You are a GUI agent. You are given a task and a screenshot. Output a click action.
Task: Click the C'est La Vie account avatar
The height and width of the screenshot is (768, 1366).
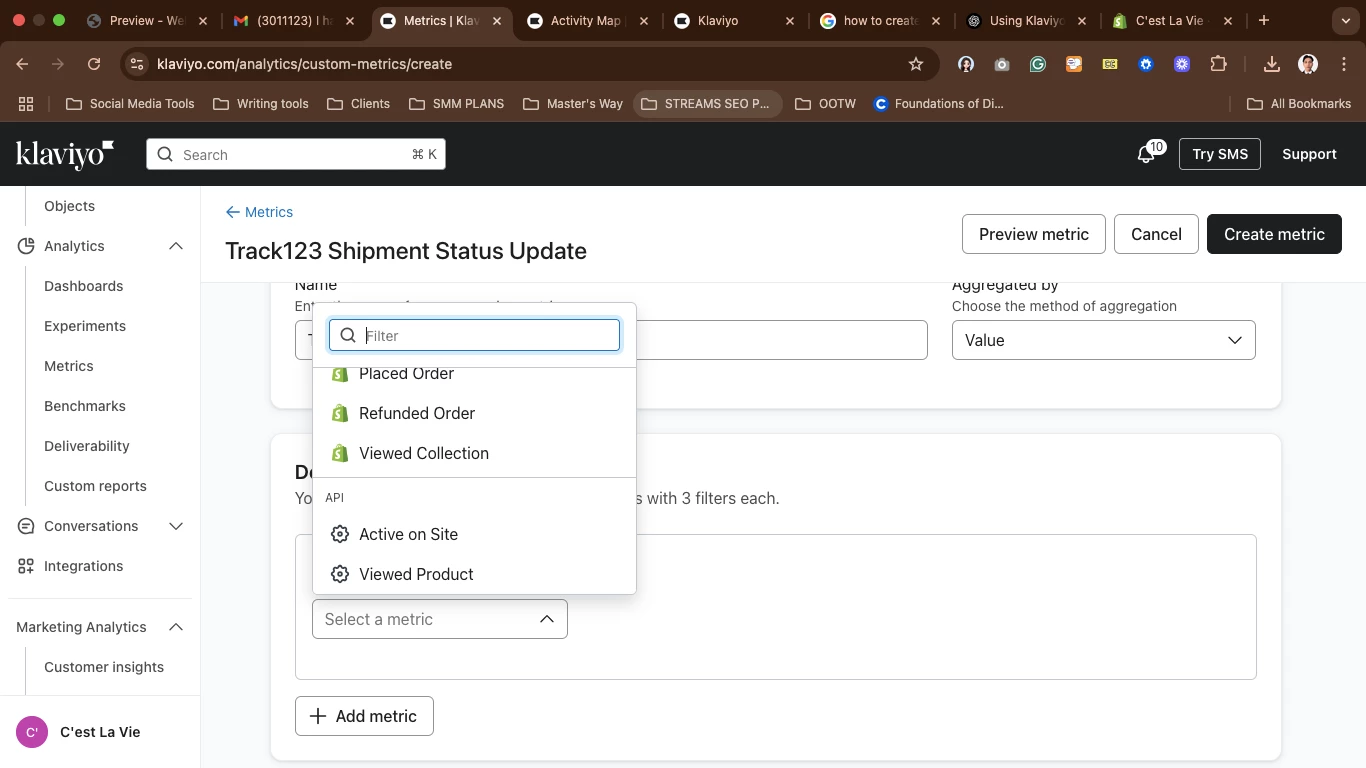click(32, 732)
